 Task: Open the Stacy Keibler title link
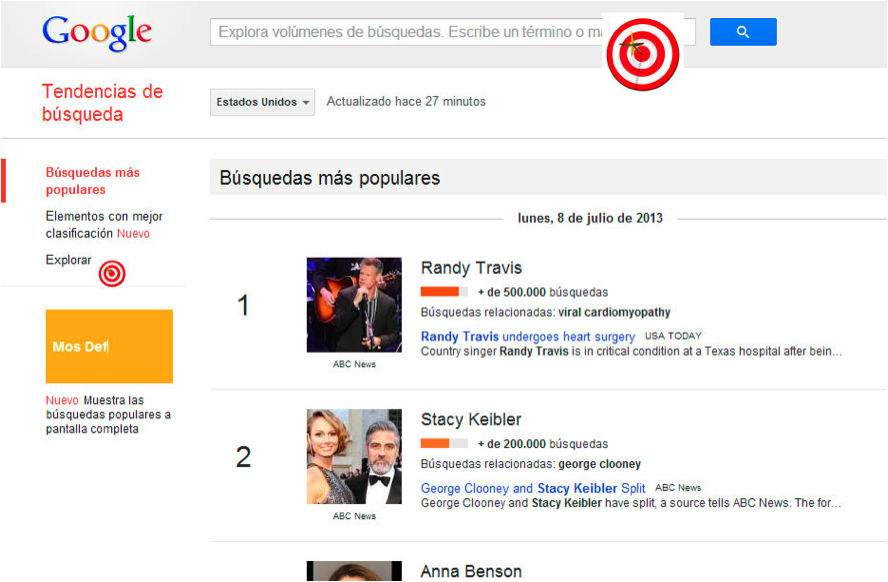(x=471, y=420)
